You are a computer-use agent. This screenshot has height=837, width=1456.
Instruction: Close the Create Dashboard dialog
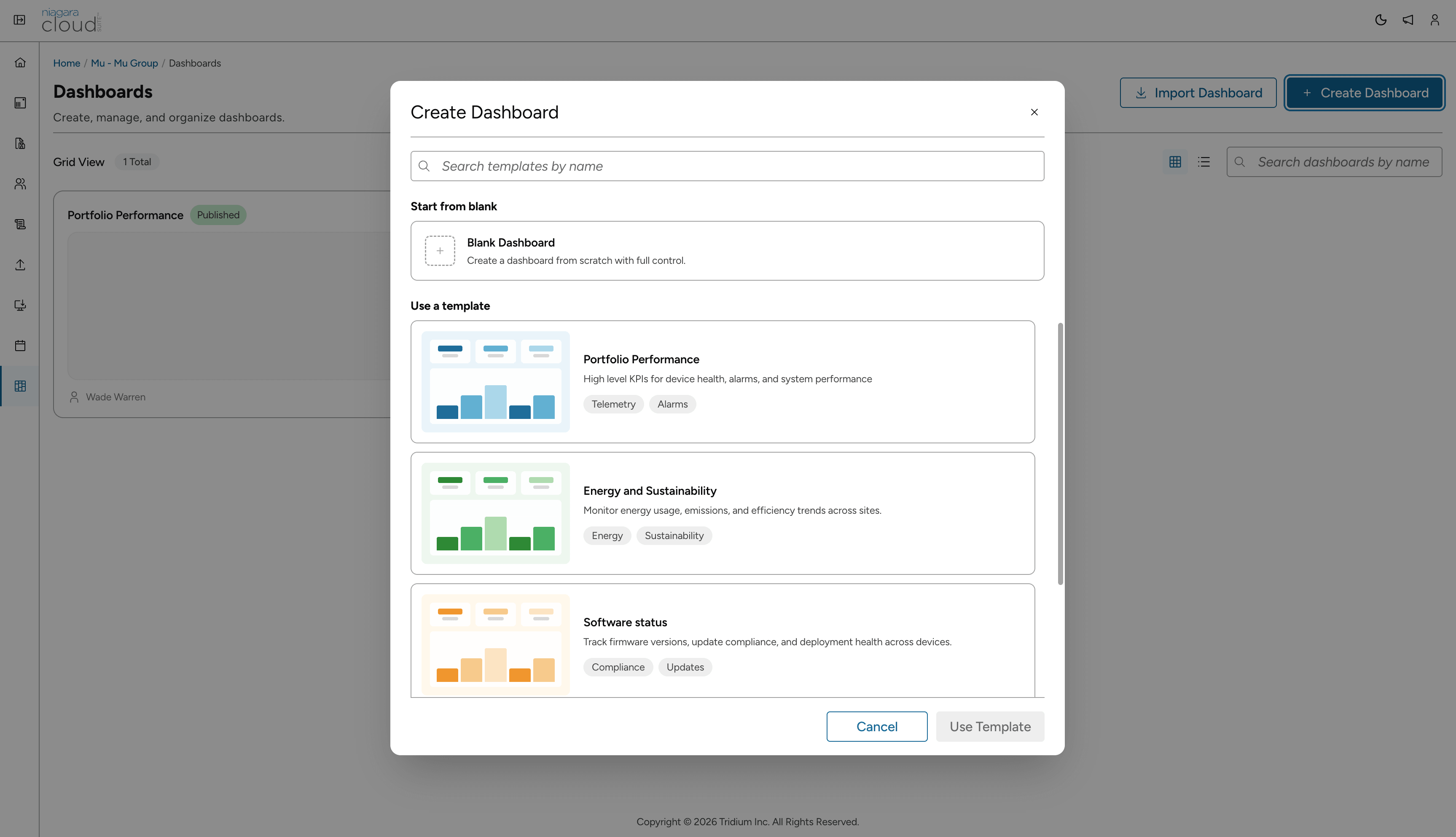(1034, 112)
